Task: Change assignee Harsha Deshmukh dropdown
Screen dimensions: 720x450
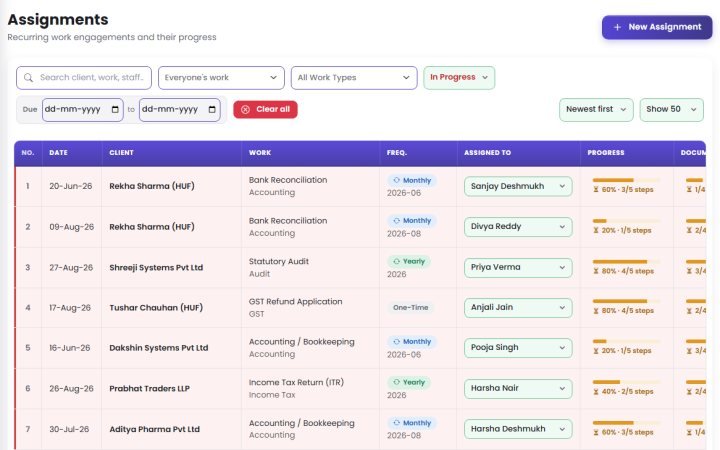Action: (518, 428)
